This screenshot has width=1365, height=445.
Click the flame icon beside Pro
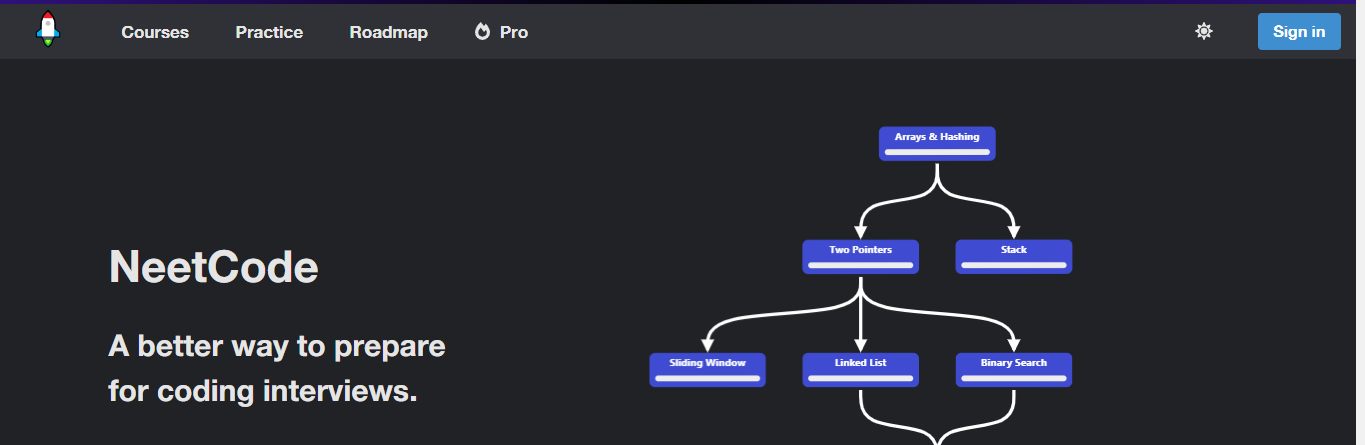tap(482, 32)
